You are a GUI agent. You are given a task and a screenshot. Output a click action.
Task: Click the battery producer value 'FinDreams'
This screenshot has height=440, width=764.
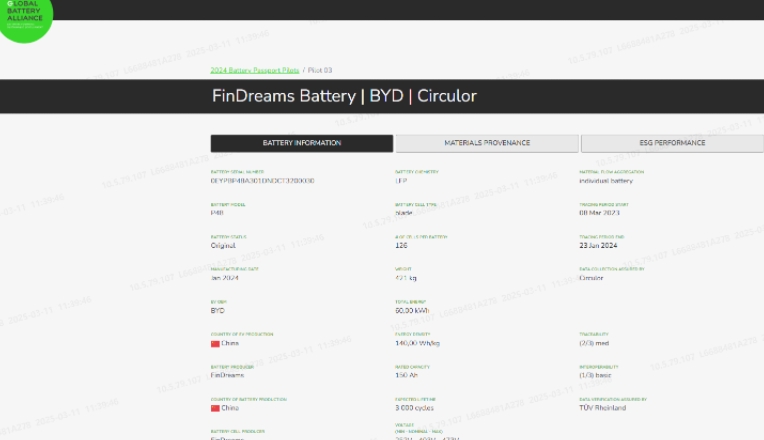click(227, 375)
